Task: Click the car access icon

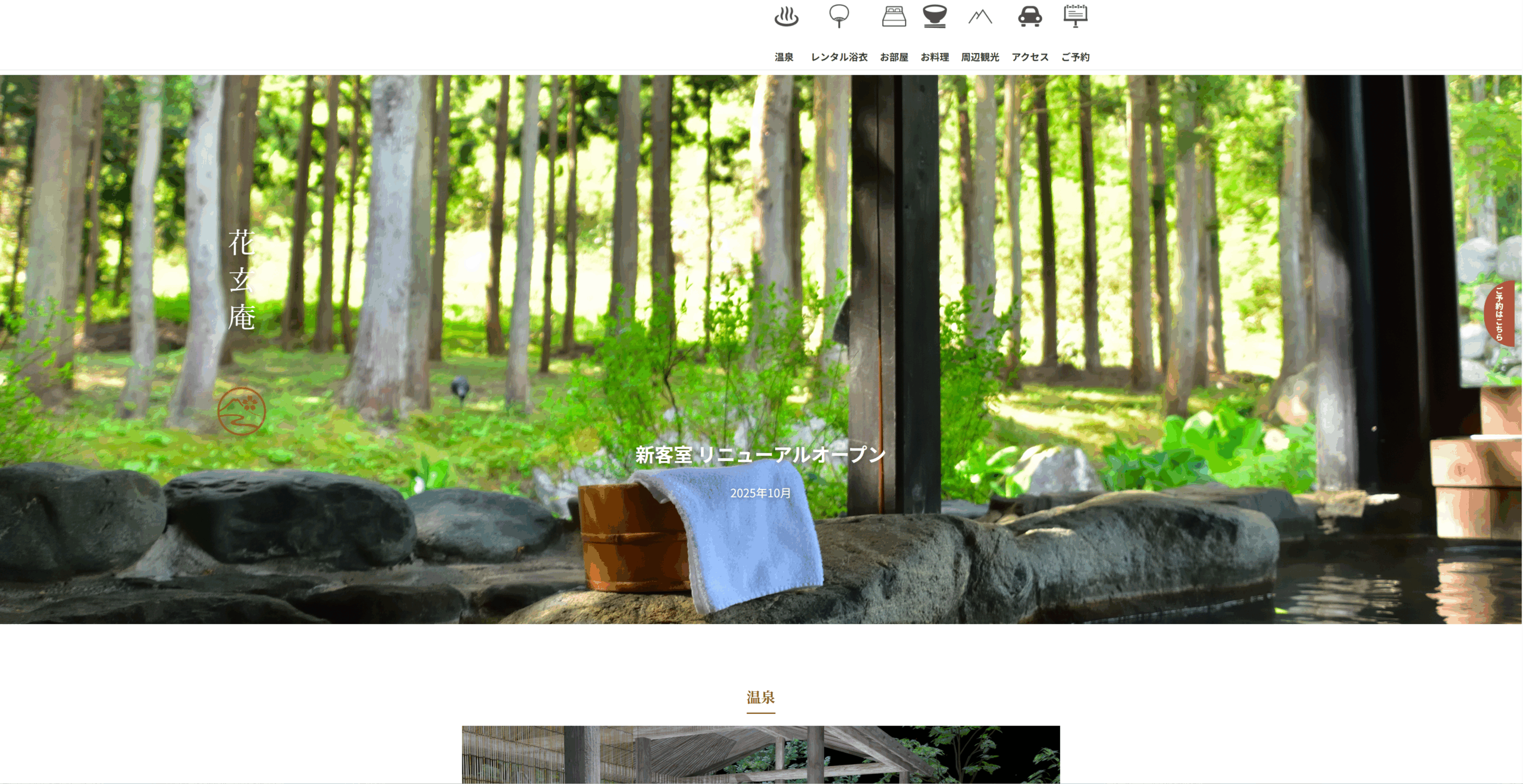Action: [x=1030, y=17]
